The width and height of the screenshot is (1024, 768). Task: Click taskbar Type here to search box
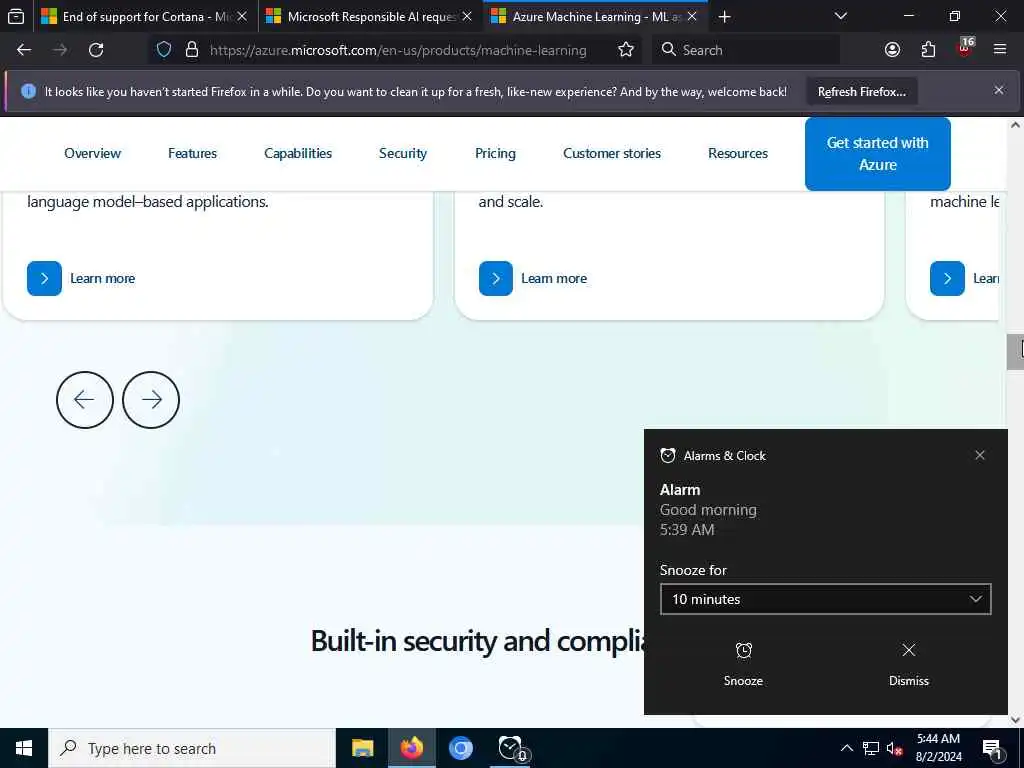click(x=192, y=748)
